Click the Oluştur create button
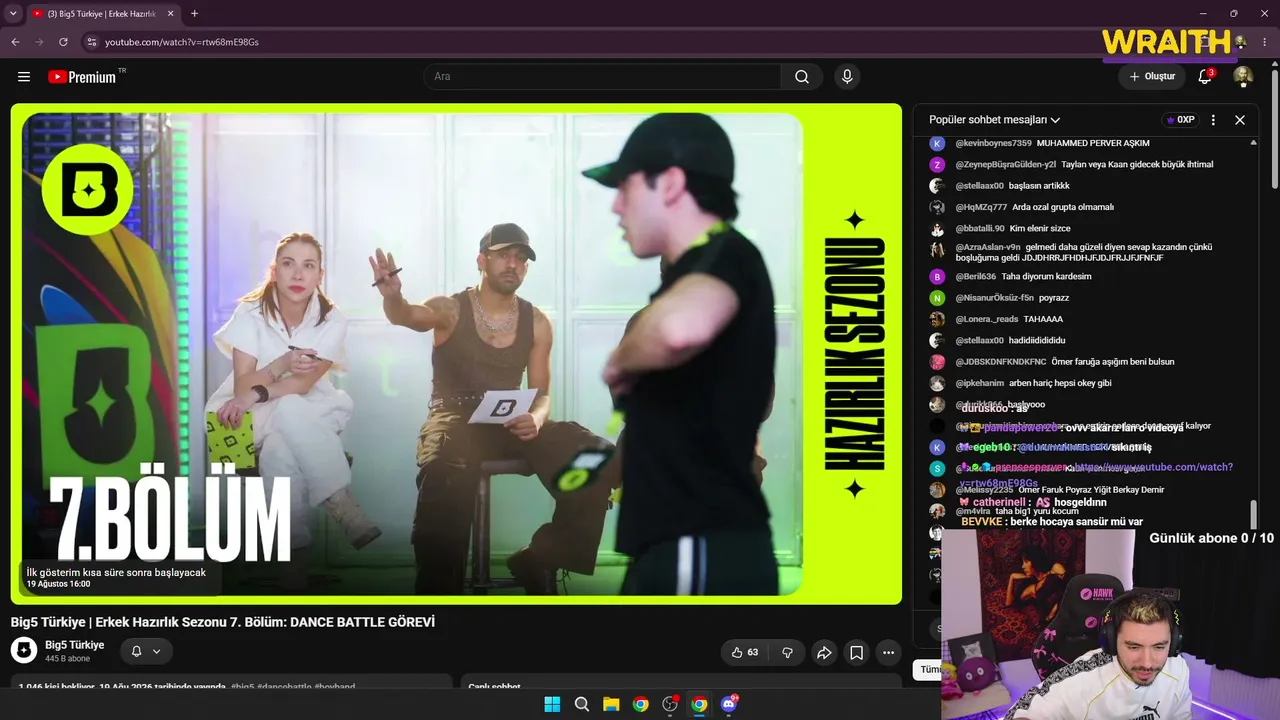The width and height of the screenshot is (1280, 720). click(1152, 77)
